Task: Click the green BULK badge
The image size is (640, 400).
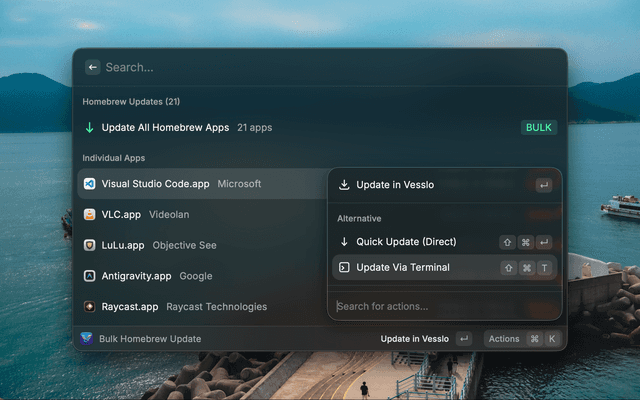Action: [539, 128]
